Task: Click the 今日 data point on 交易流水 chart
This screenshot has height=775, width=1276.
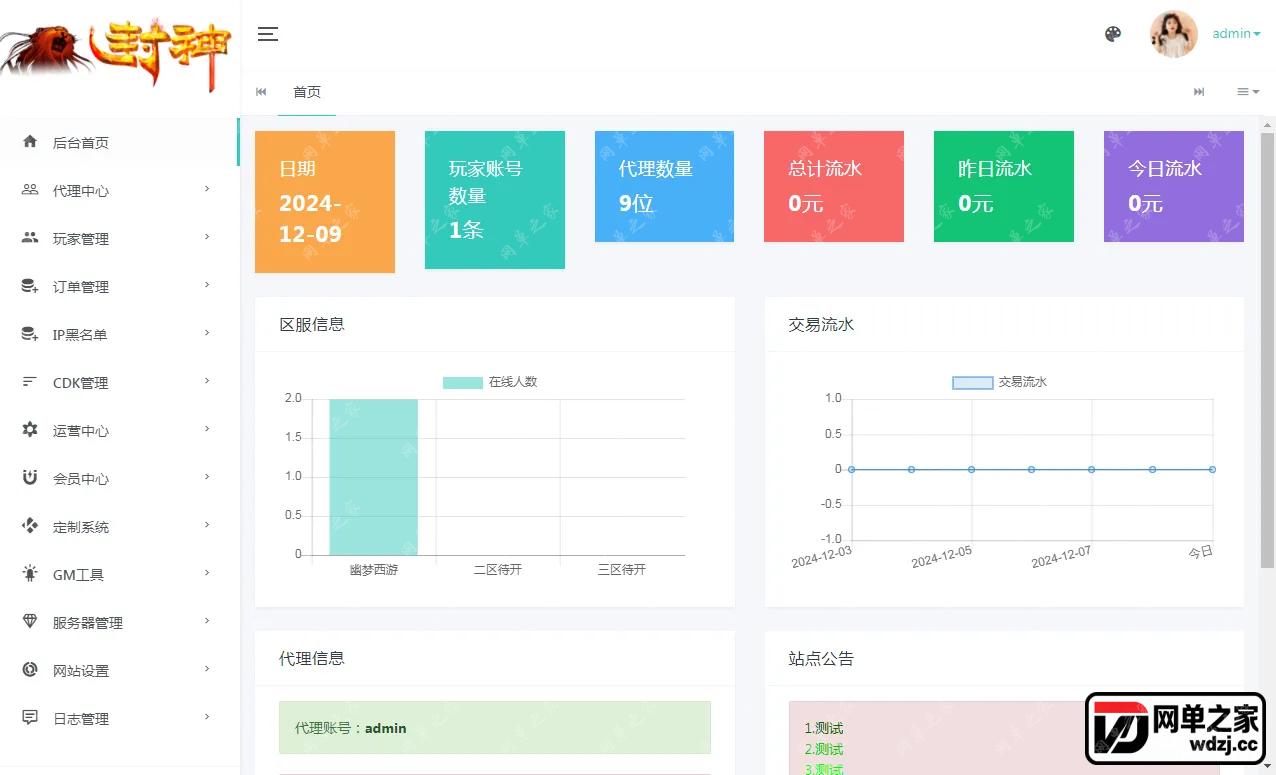Action: (x=1212, y=469)
